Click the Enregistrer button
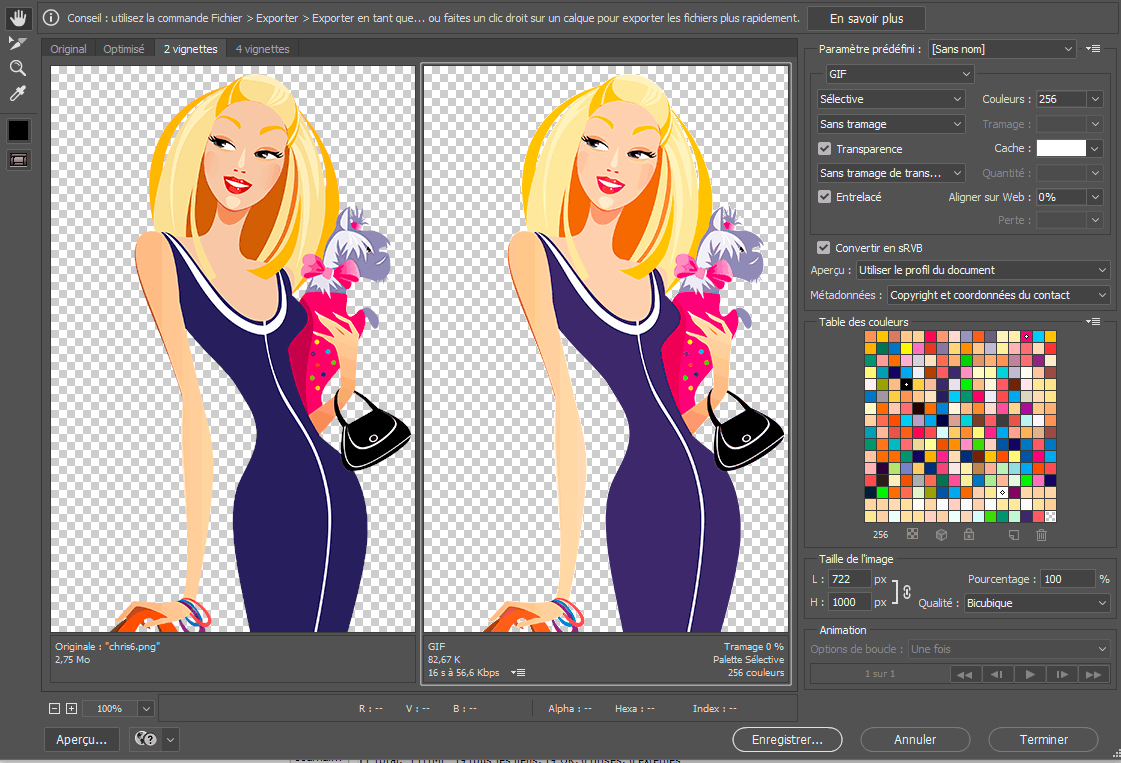 point(789,740)
